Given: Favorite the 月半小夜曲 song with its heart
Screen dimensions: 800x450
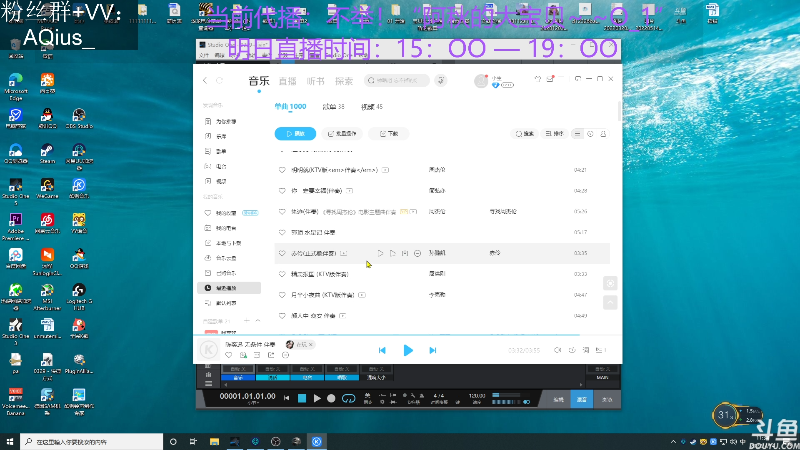Looking at the screenshot, I should 282,295.
